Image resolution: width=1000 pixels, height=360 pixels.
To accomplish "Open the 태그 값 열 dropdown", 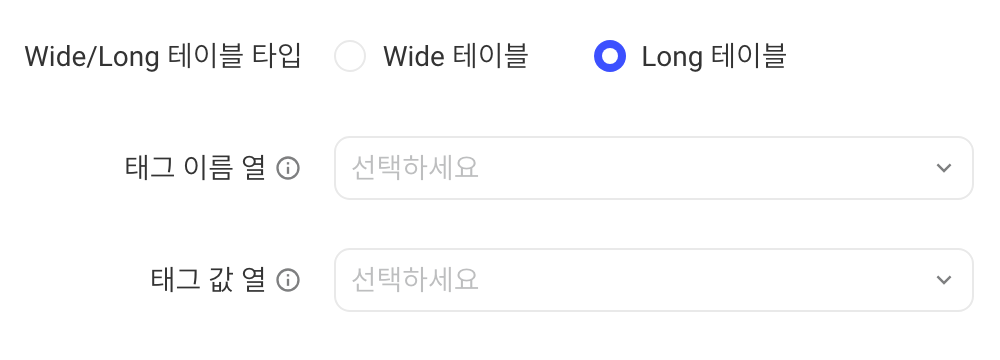I will tap(654, 280).
